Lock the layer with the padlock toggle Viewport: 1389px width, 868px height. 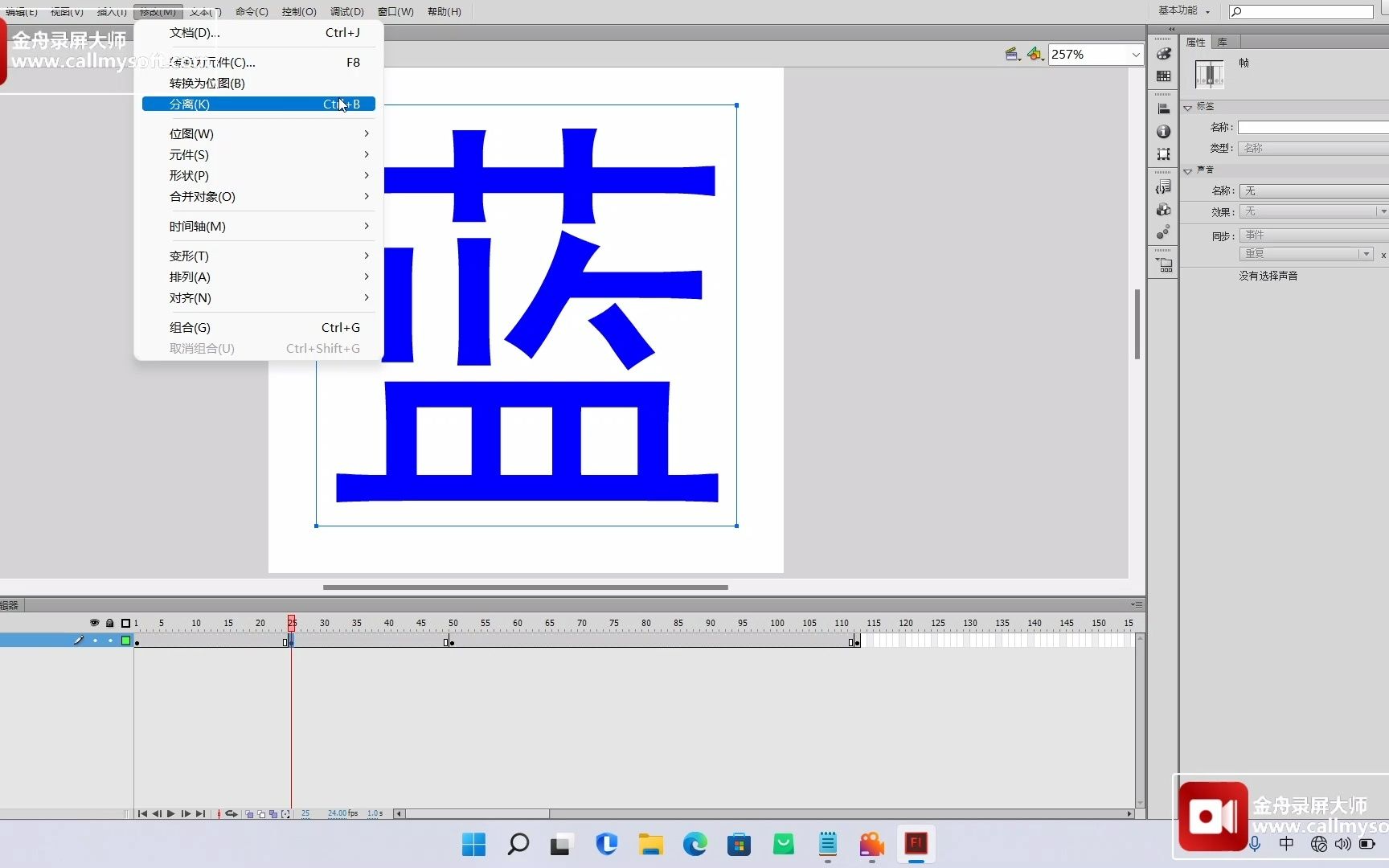111,641
